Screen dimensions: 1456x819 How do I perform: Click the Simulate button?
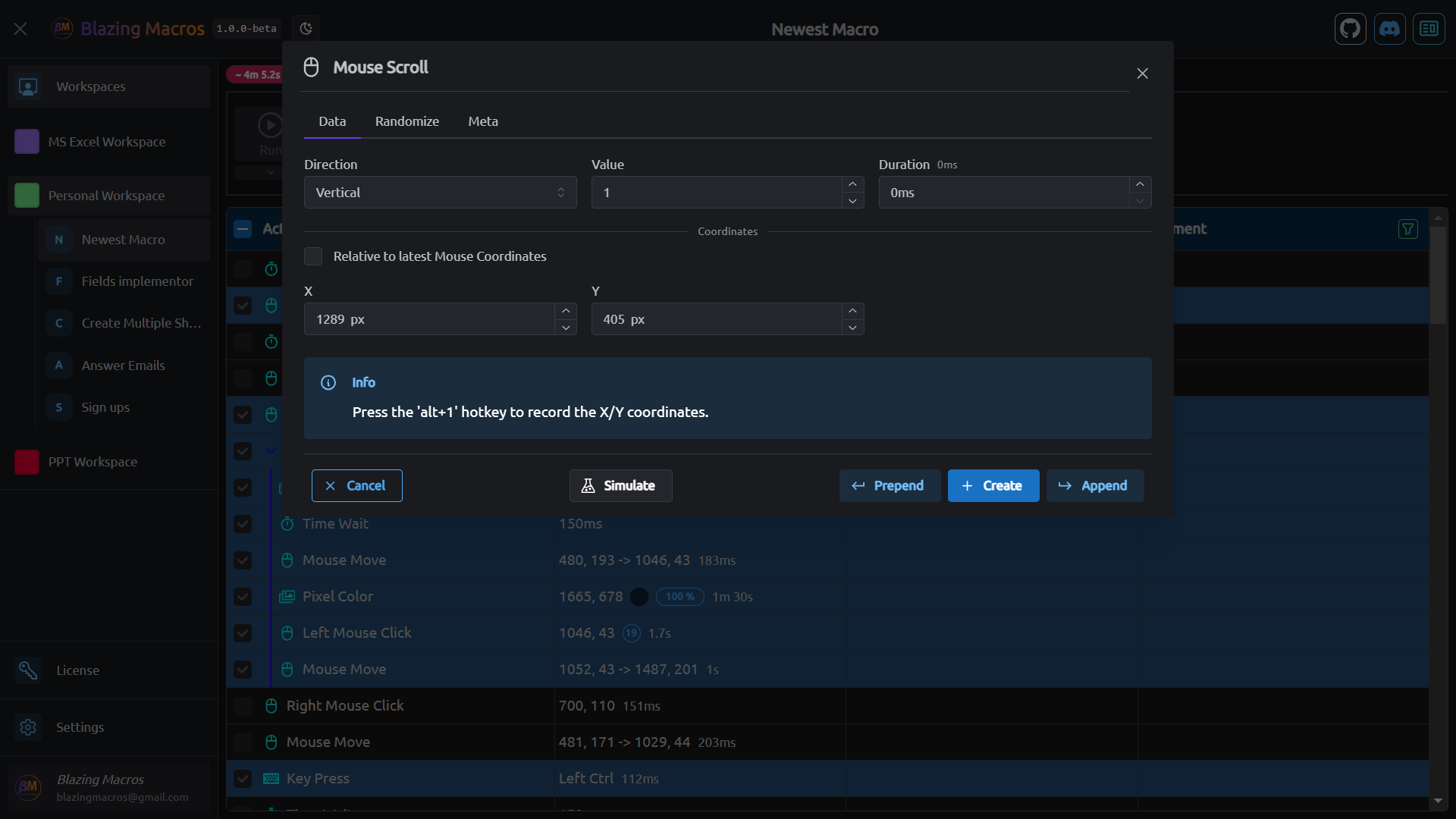coord(620,485)
